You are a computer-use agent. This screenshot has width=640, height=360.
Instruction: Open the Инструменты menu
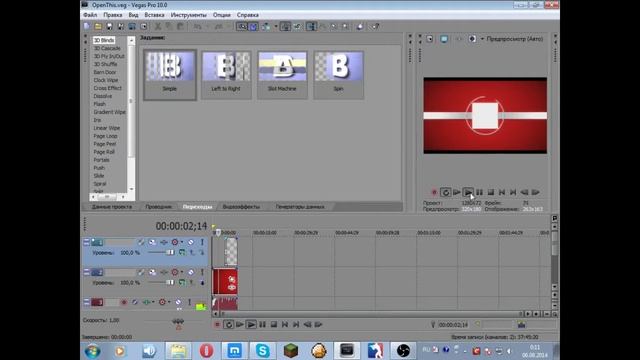click(x=189, y=15)
